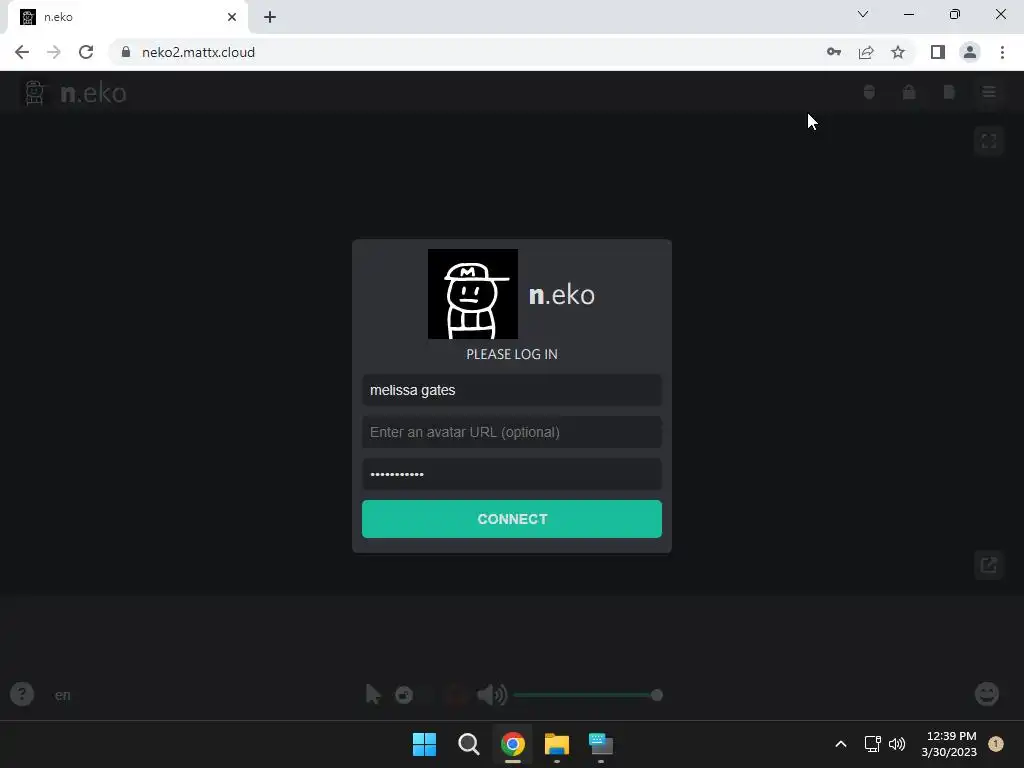Bookmark this tab with star icon

tap(898, 52)
